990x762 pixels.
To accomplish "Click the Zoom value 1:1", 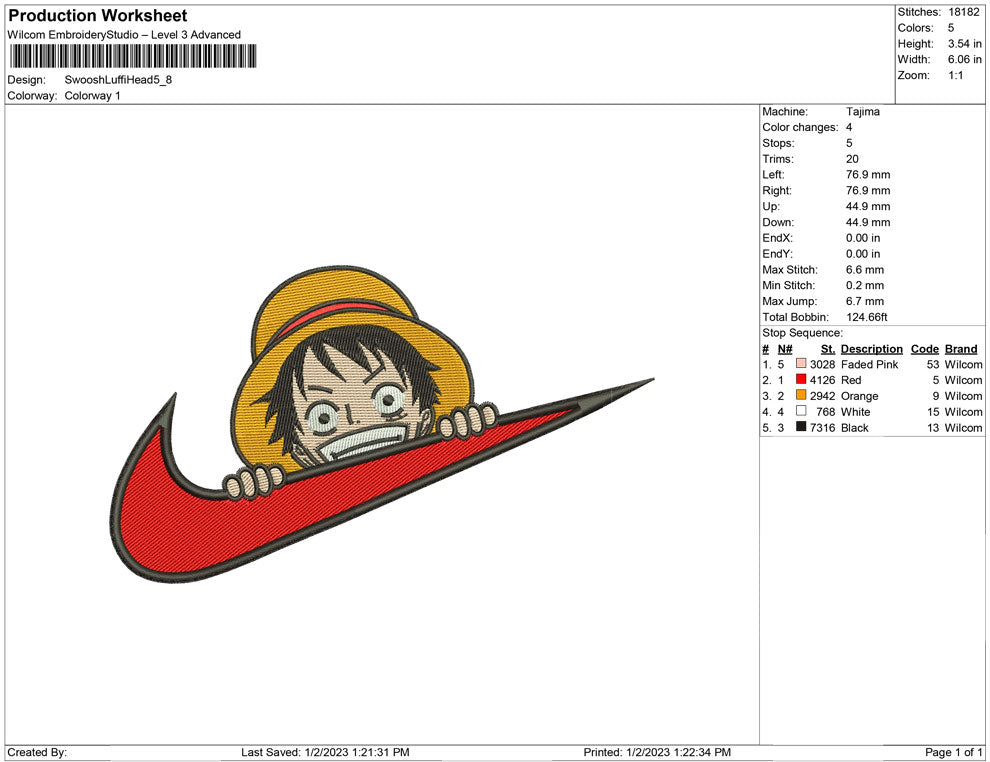I will [x=955, y=76].
